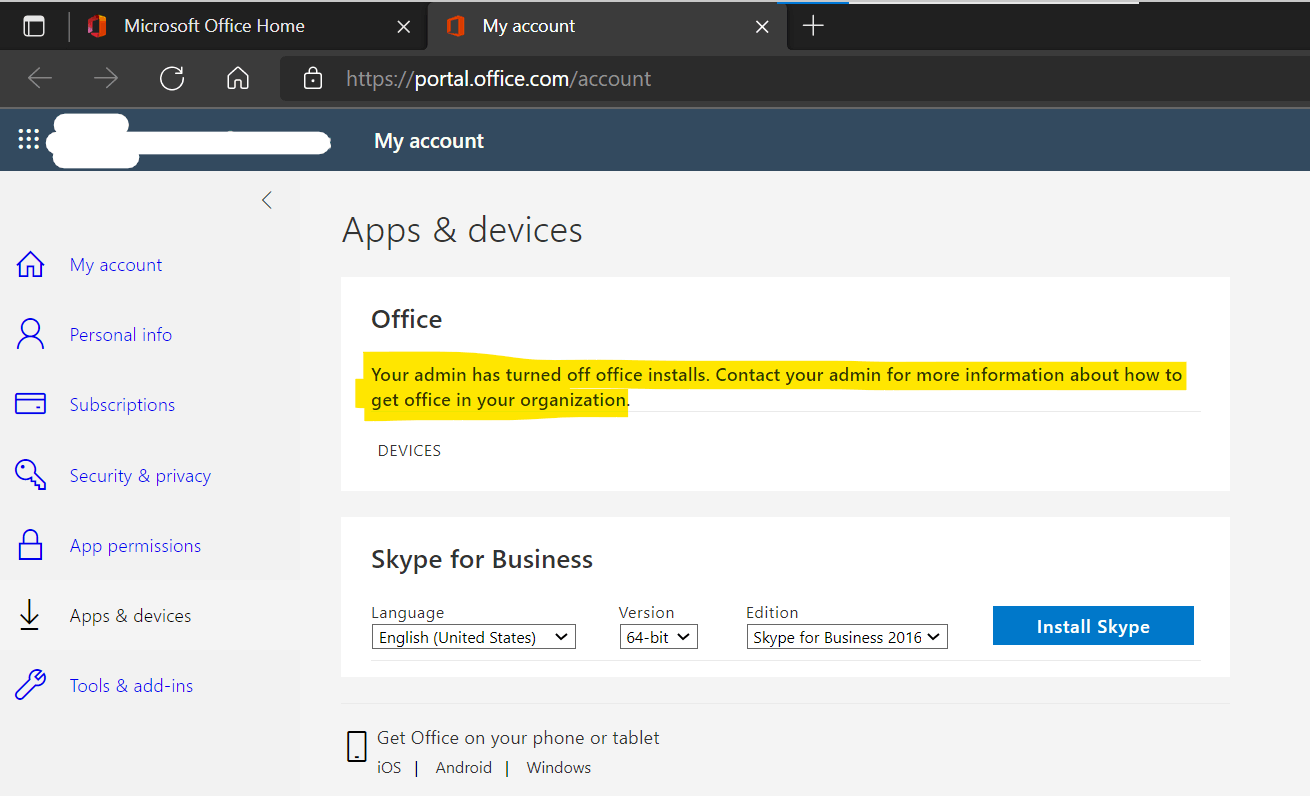Click the card icon for Subscriptions
The height and width of the screenshot is (796, 1310).
30,404
